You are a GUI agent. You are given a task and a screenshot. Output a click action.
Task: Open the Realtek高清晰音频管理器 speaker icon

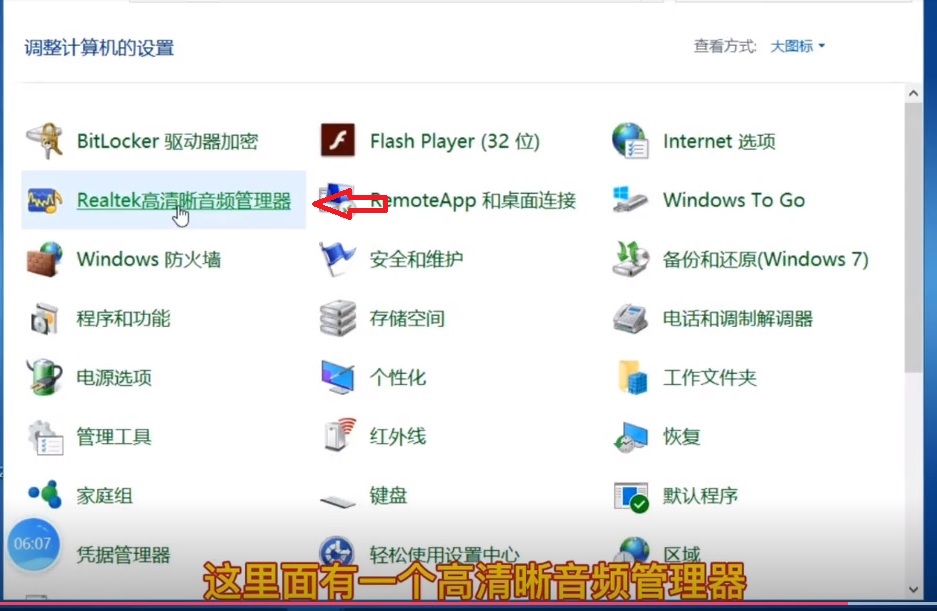point(46,200)
